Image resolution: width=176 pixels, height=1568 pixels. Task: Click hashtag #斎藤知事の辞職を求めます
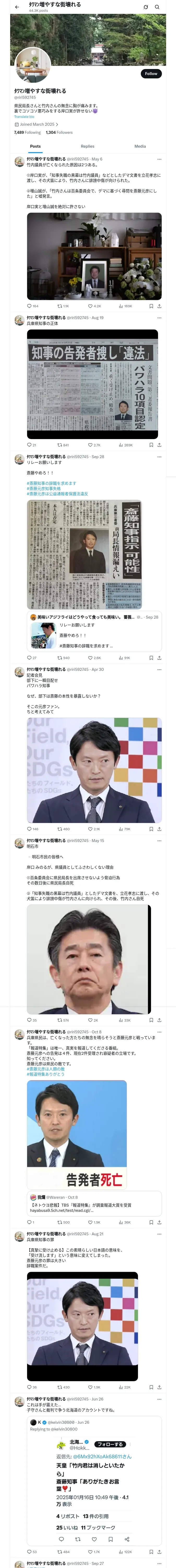click(52, 483)
